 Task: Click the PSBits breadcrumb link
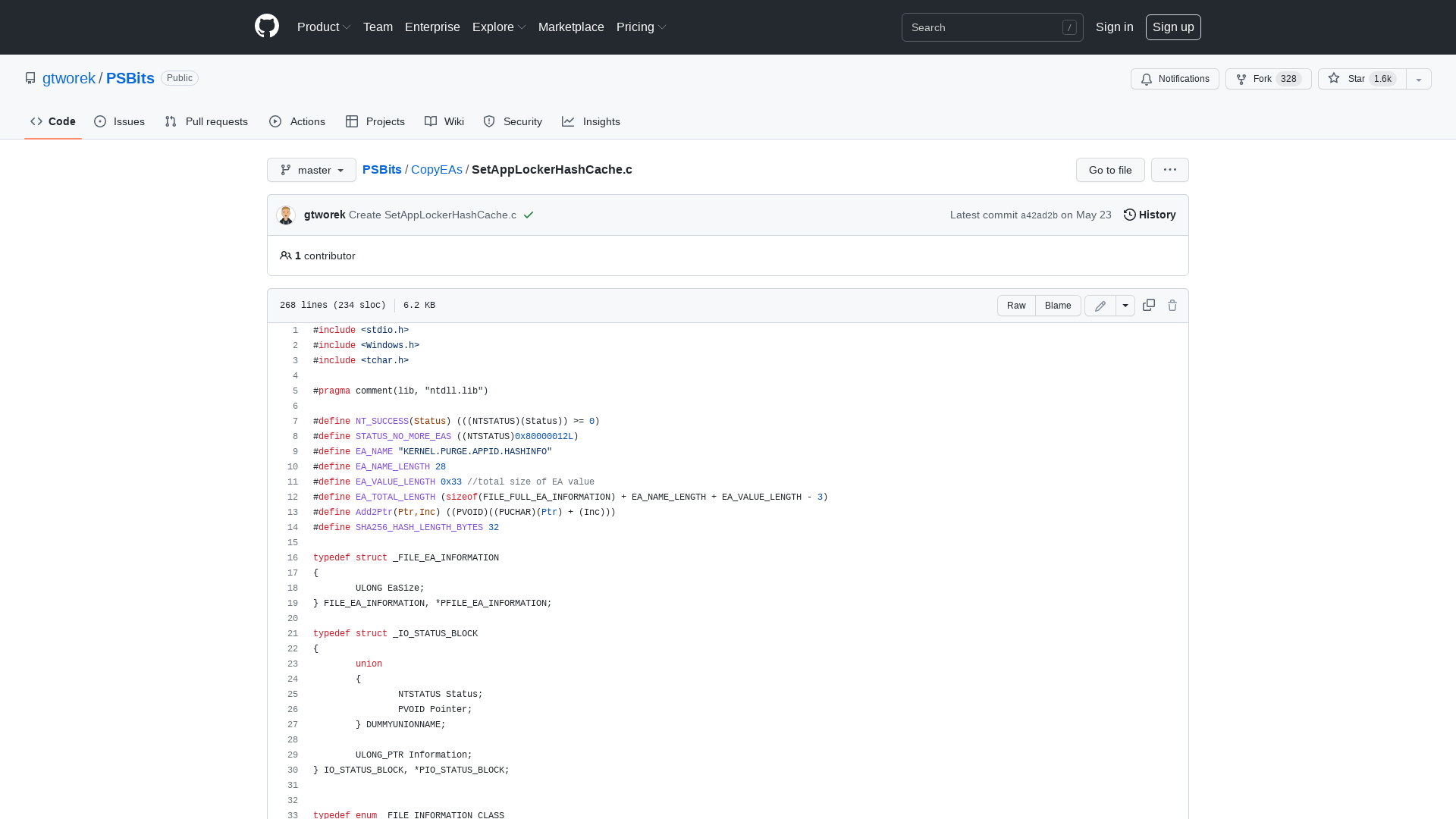pos(382,169)
